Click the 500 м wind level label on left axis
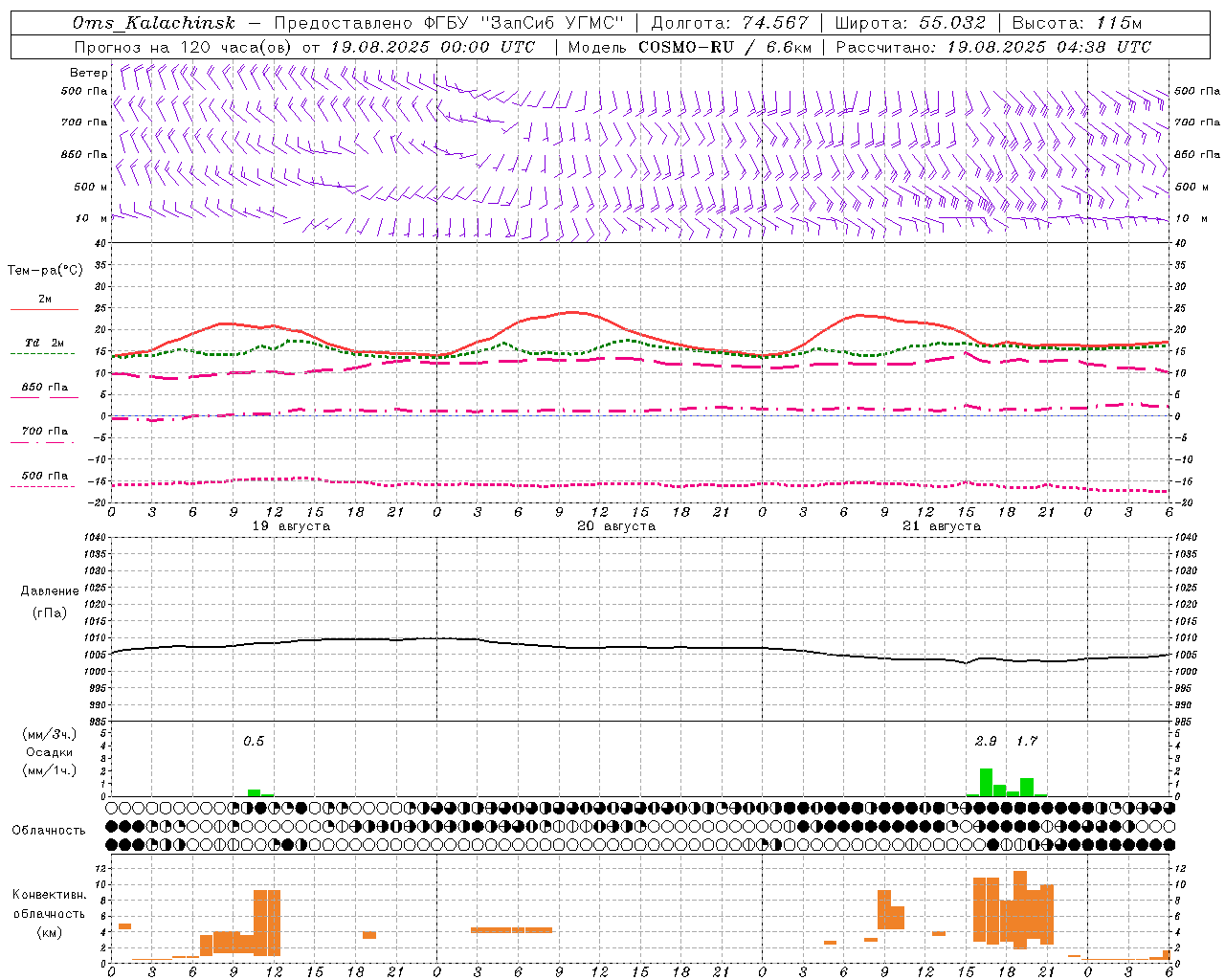This screenshot has width=1225, height=980. click(x=91, y=187)
